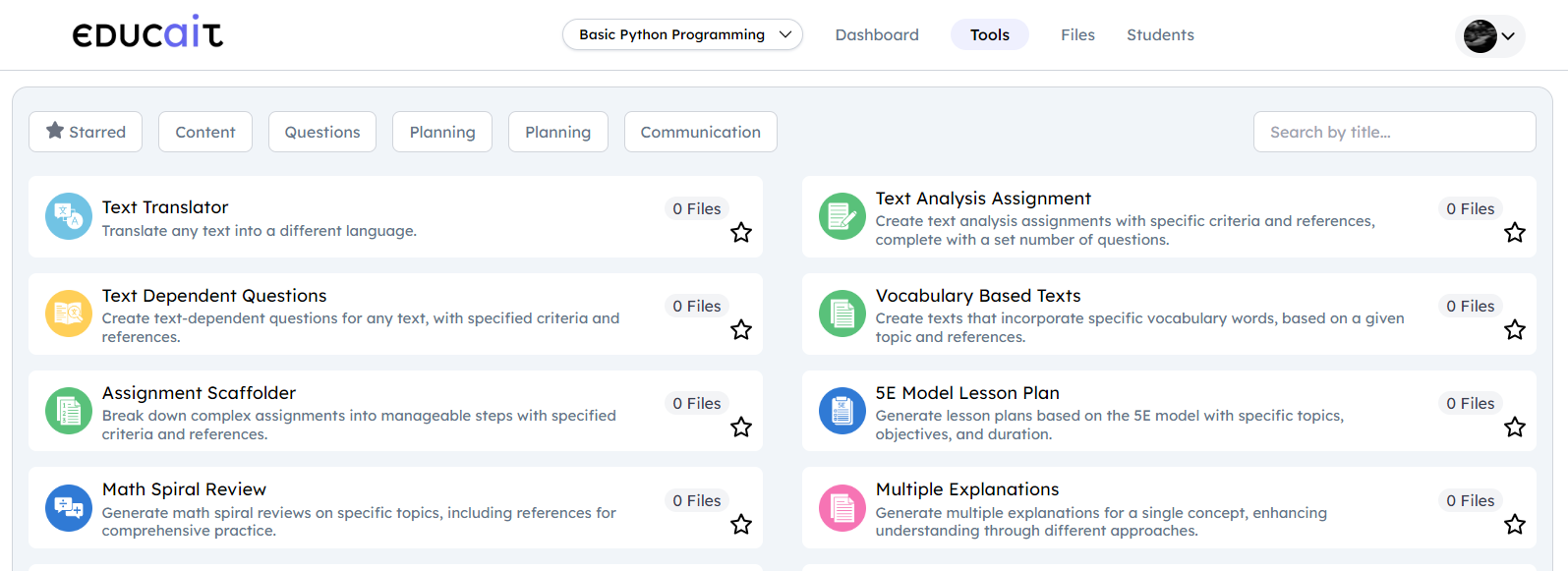Star the 5E Model Lesson Plan tool
The height and width of the screenshot is (571, 1568).
tap(1515, 428)
